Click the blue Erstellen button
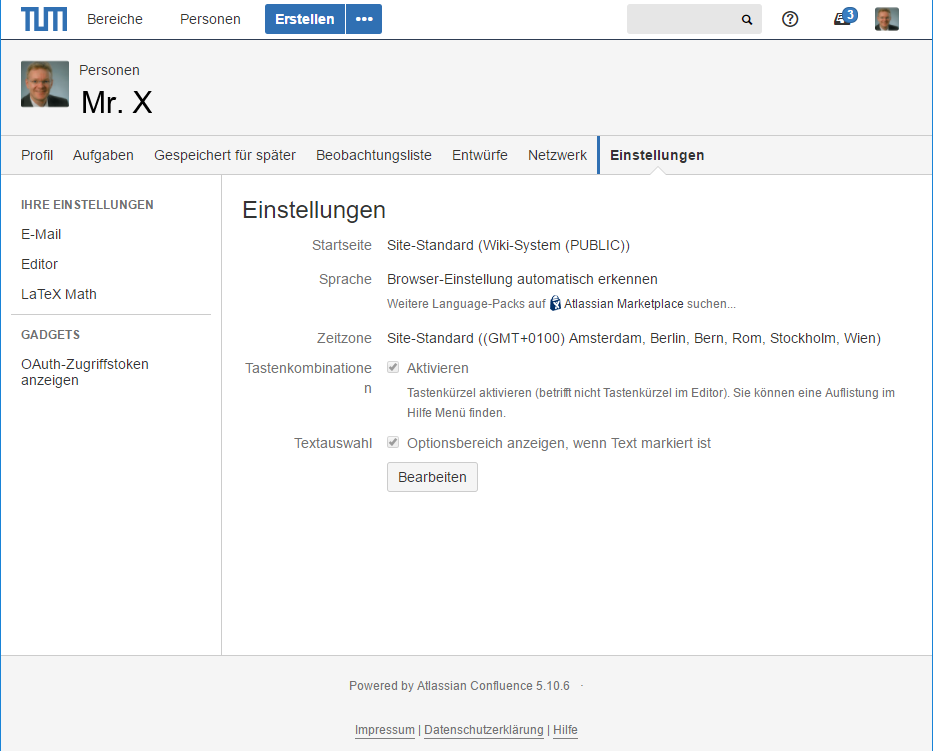Screen dimensions: 933x751 pos(305,19)
